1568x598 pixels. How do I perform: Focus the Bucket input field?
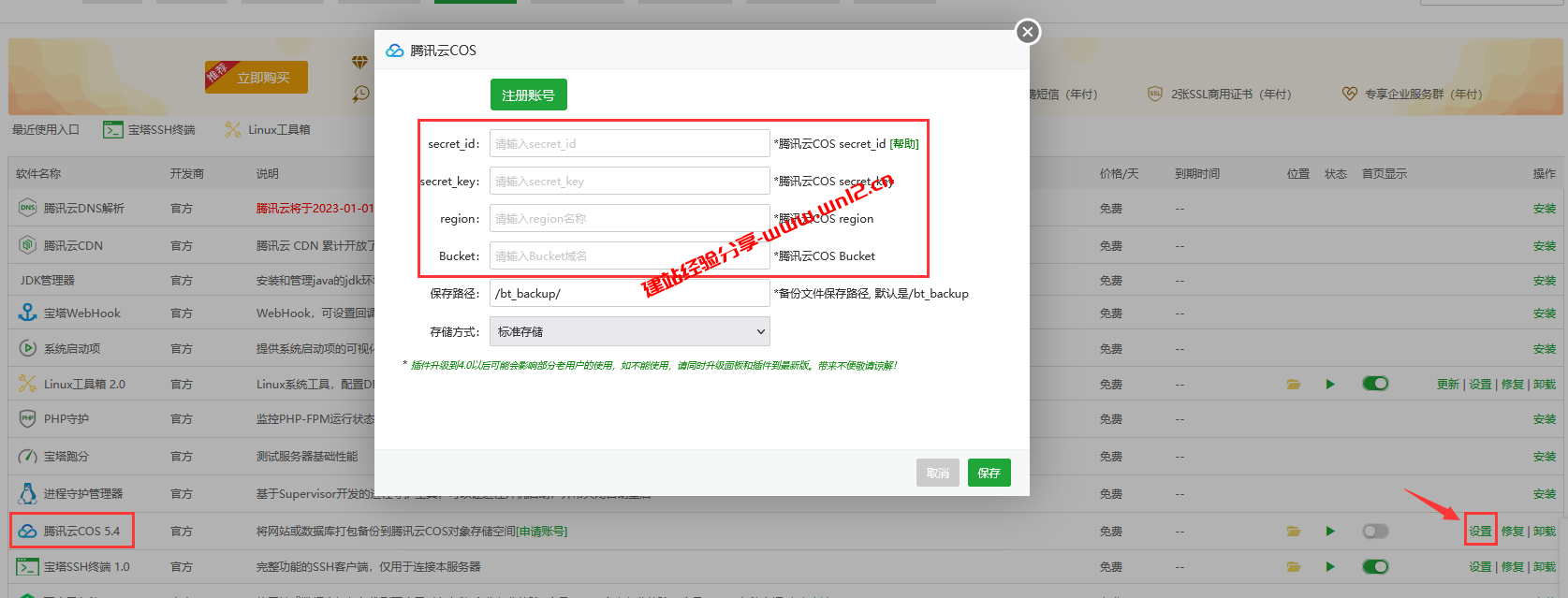pos(629,255)
